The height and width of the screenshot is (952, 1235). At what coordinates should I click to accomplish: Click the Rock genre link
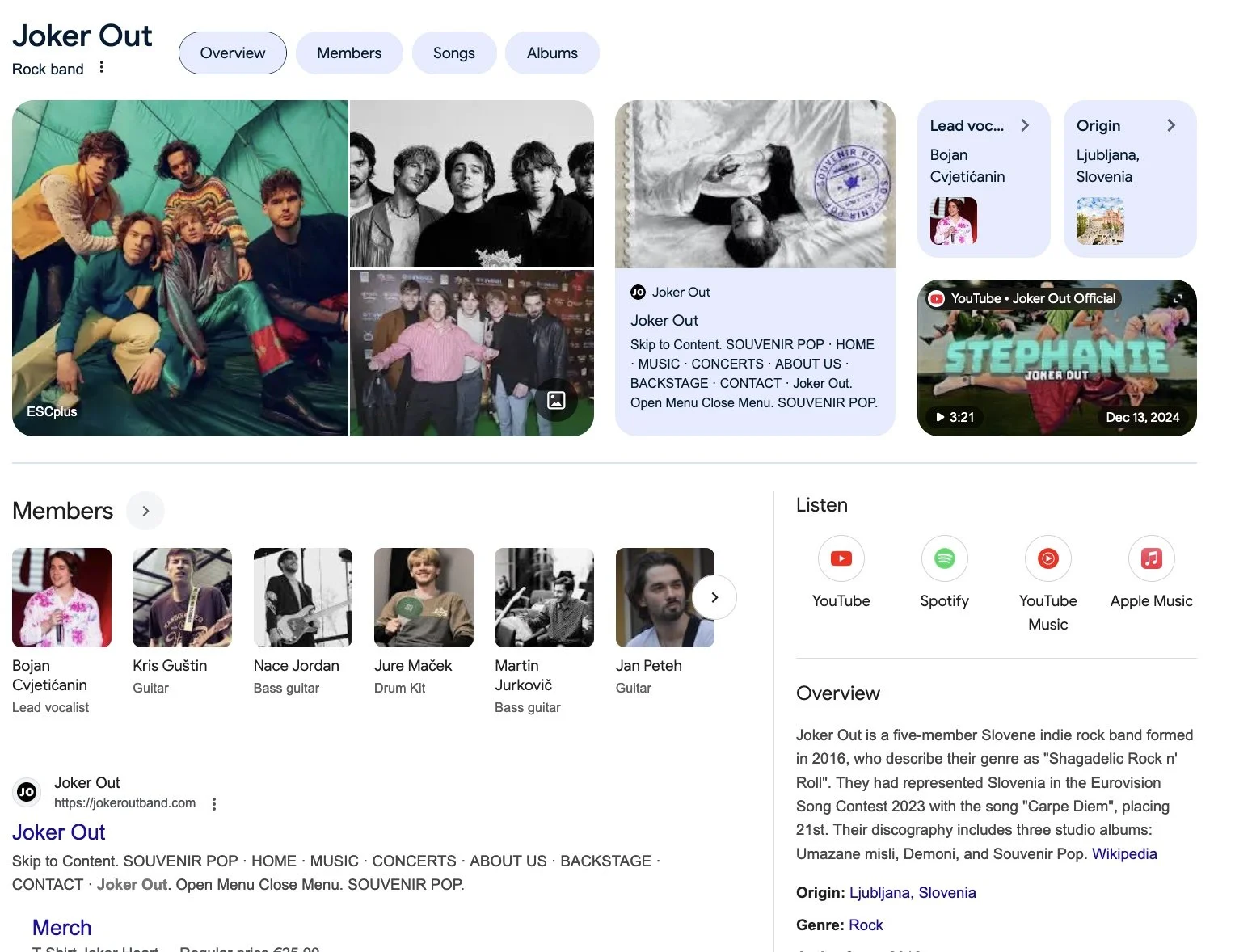[x=866, y=925]
